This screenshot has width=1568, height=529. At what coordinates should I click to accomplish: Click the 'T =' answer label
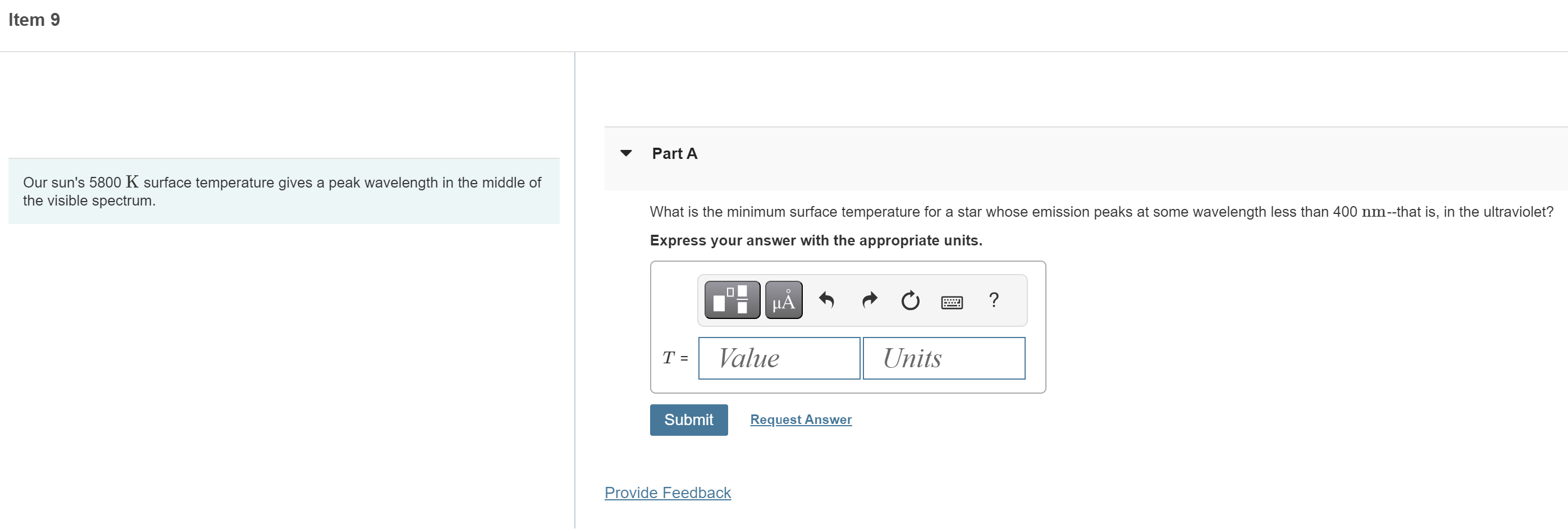pyautogui.click(x=675, y=358)
